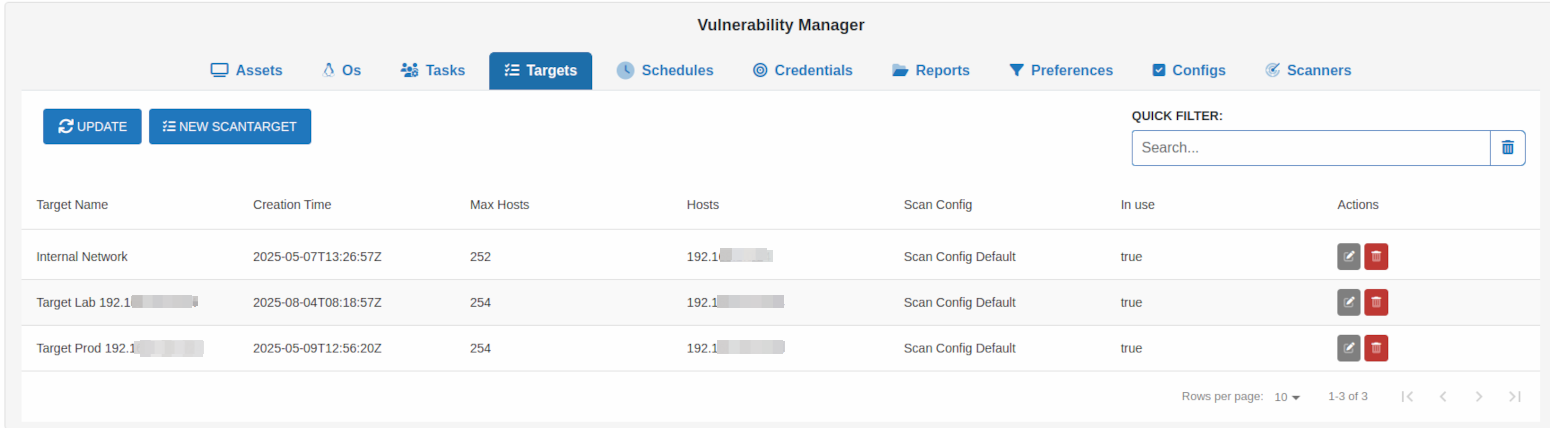Switch to the Scanners tab
The height and width of the screenshot is (428, 1550).
1307,71
